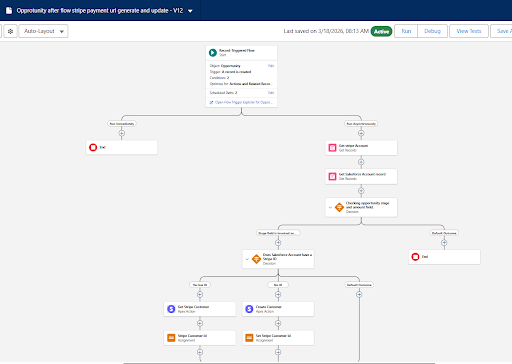Click the Last saved timestamp text
The width and height of the screenshot is (512, 364).
tap(326, 31)
